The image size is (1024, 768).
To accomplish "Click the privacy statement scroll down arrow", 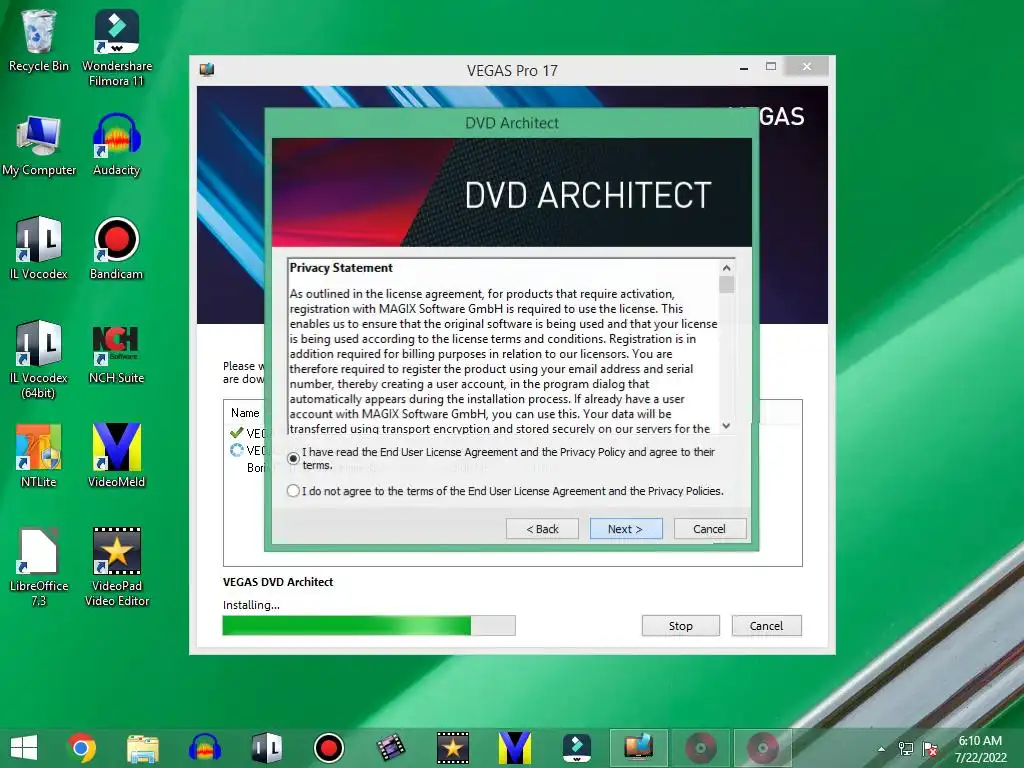I will tap(726, 426).
